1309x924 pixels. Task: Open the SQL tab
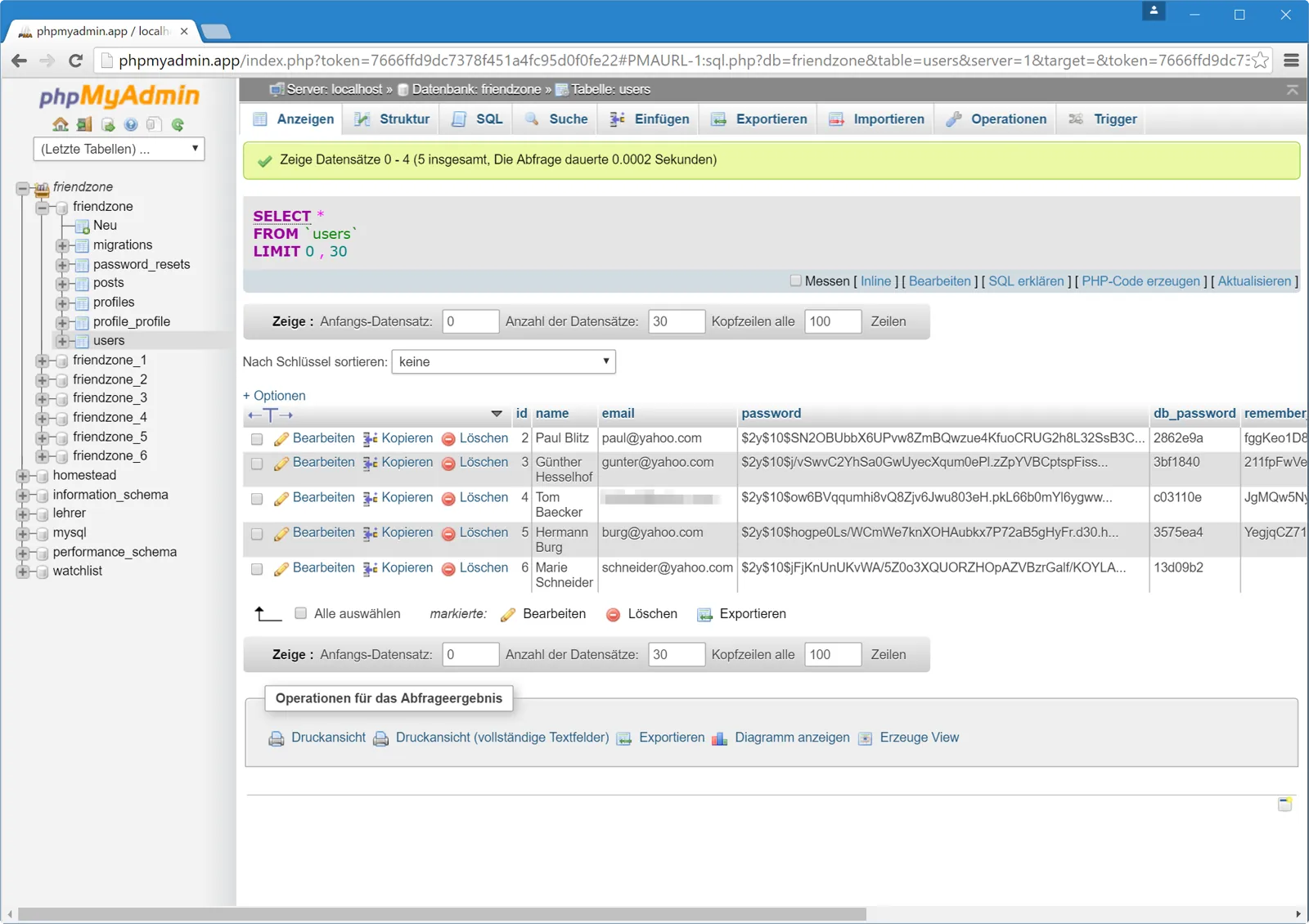pyautogui.click(x=477, y=119)
